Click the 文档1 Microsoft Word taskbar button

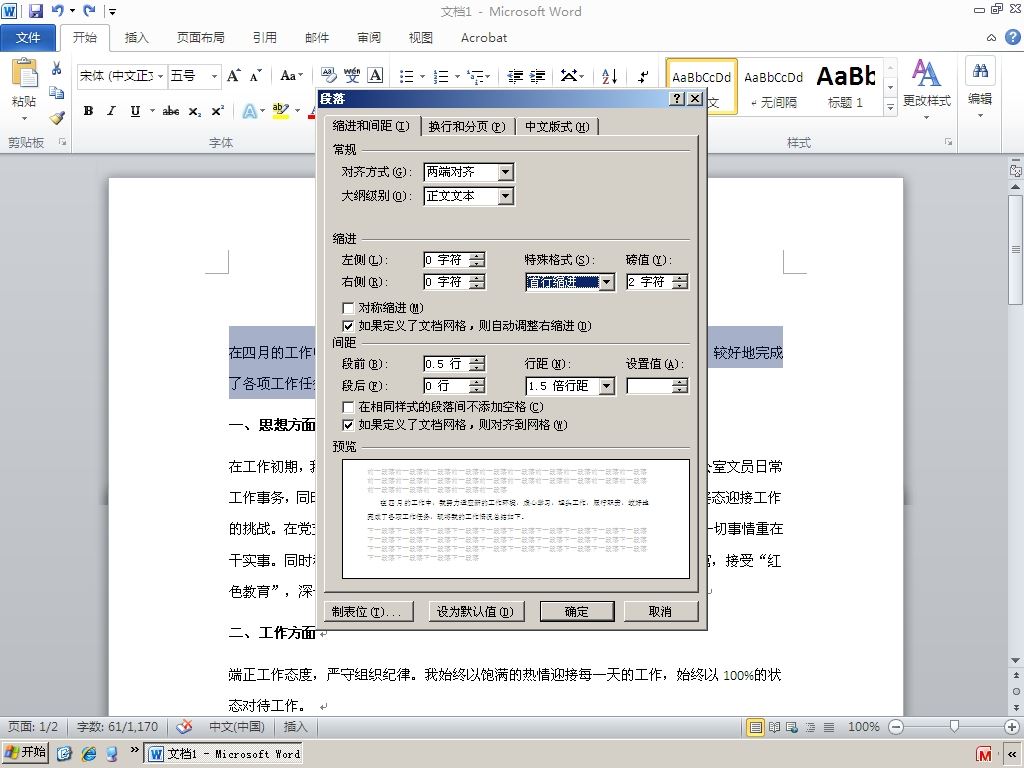224,754
